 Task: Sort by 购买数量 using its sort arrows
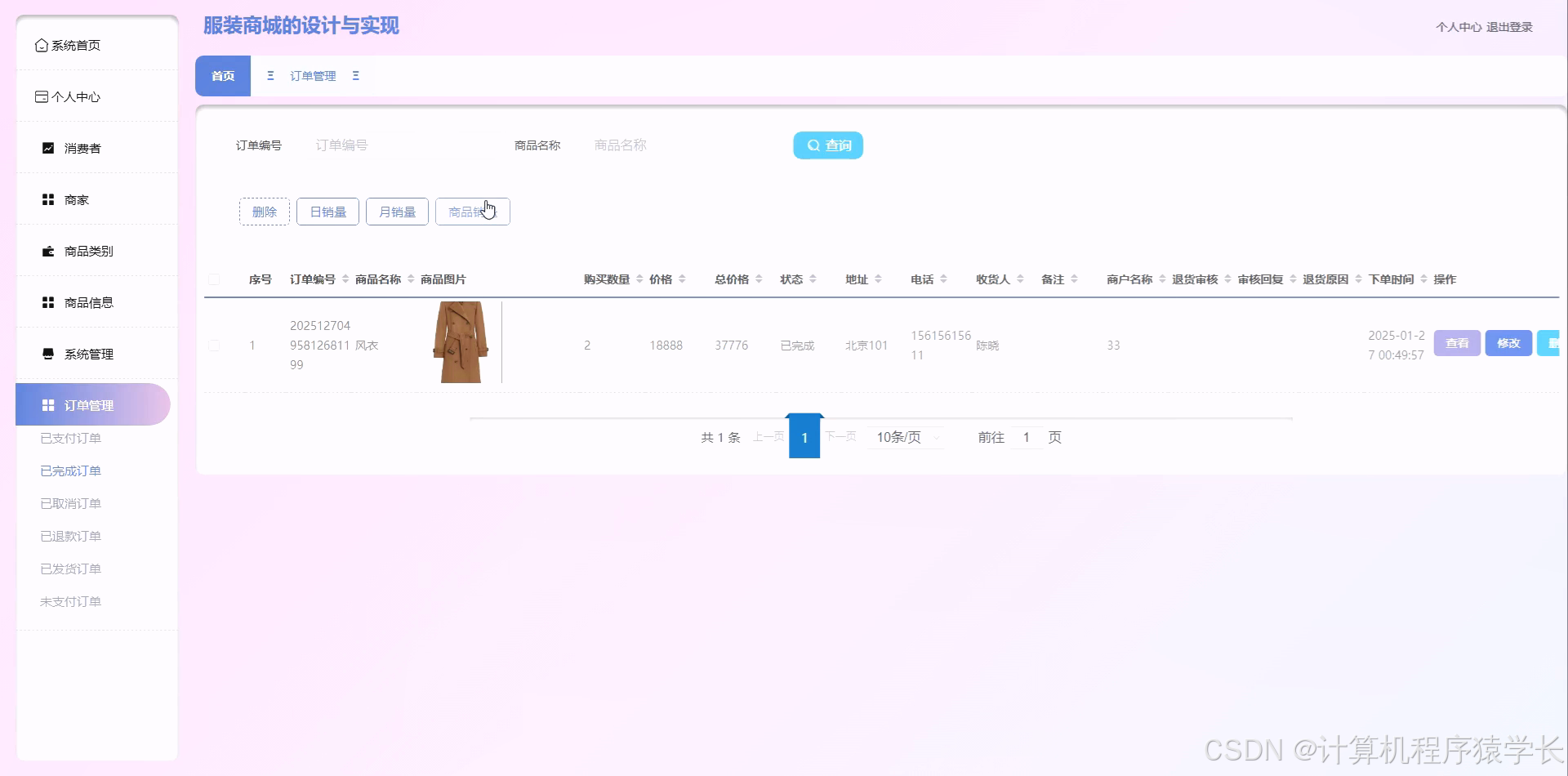[x=639, y=279]
